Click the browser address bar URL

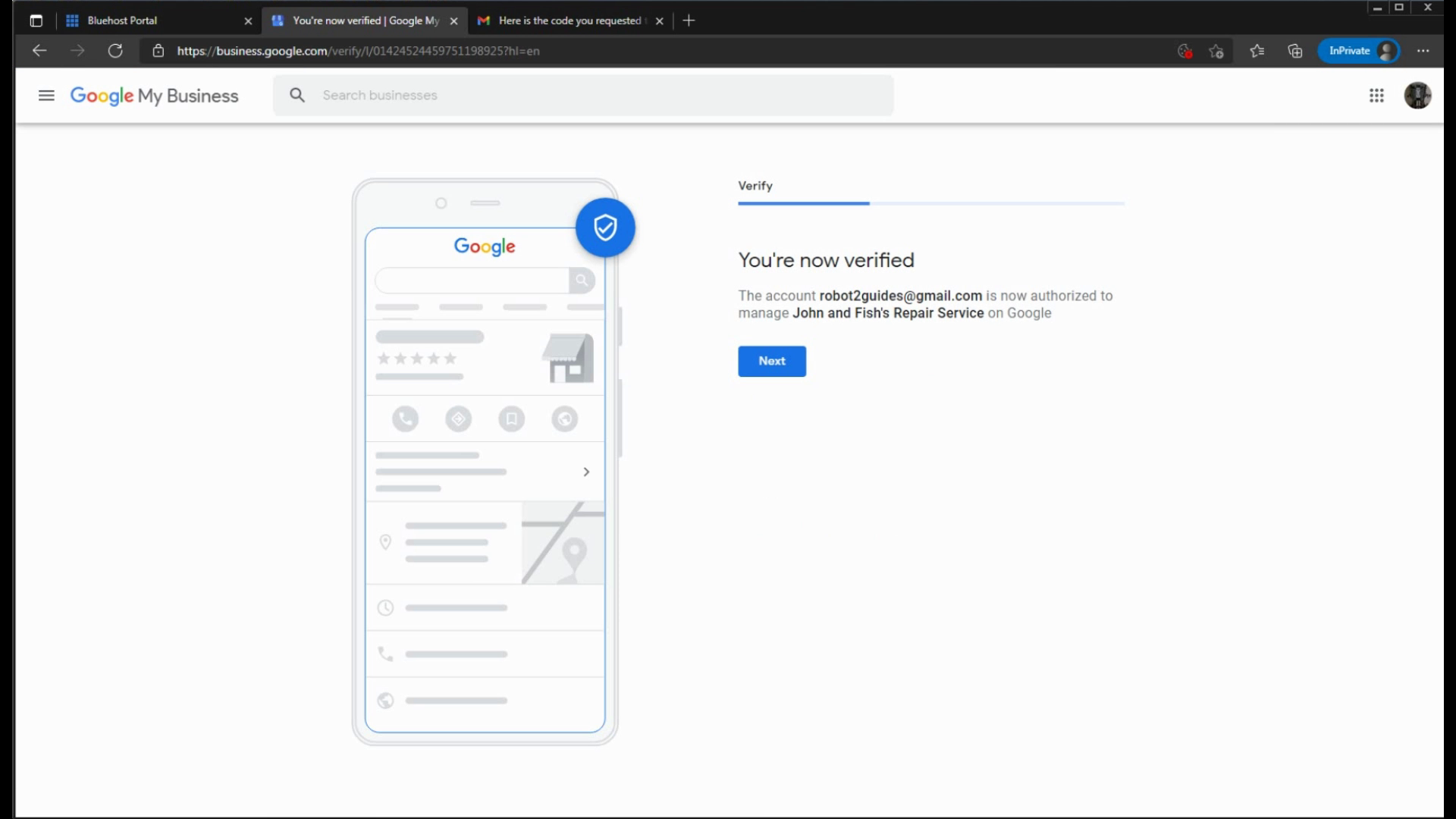358,51
